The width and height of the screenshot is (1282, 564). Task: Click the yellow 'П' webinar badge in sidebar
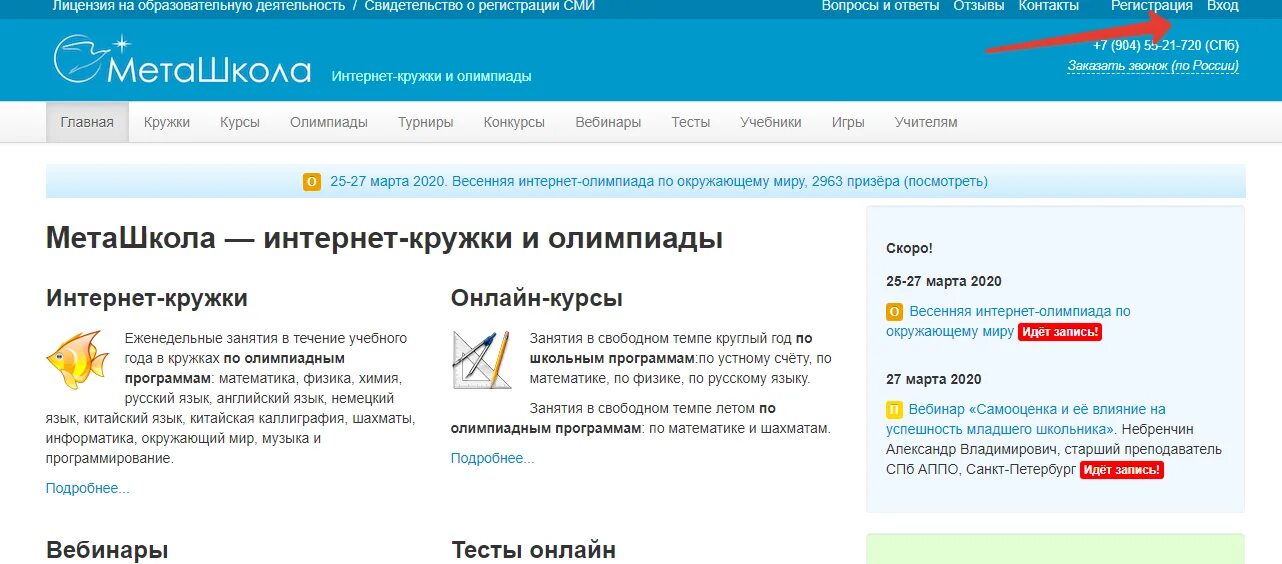point(895,409)
